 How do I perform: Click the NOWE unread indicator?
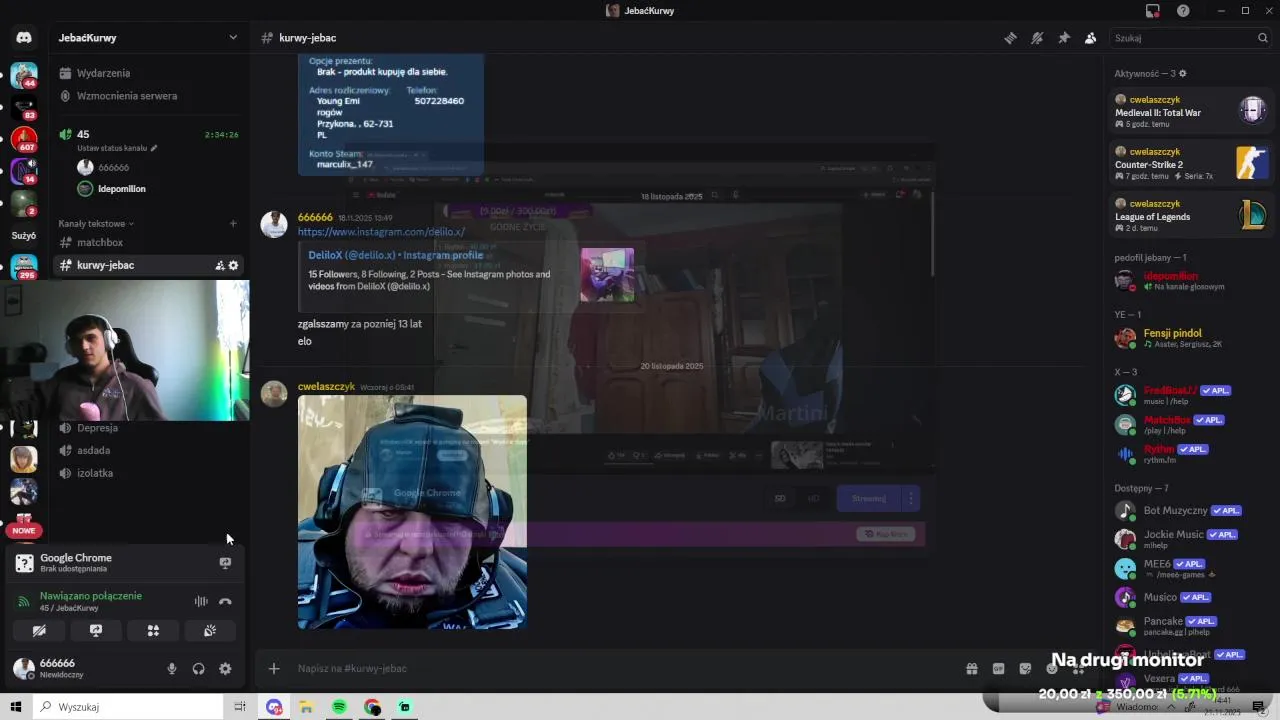(24, 531)
